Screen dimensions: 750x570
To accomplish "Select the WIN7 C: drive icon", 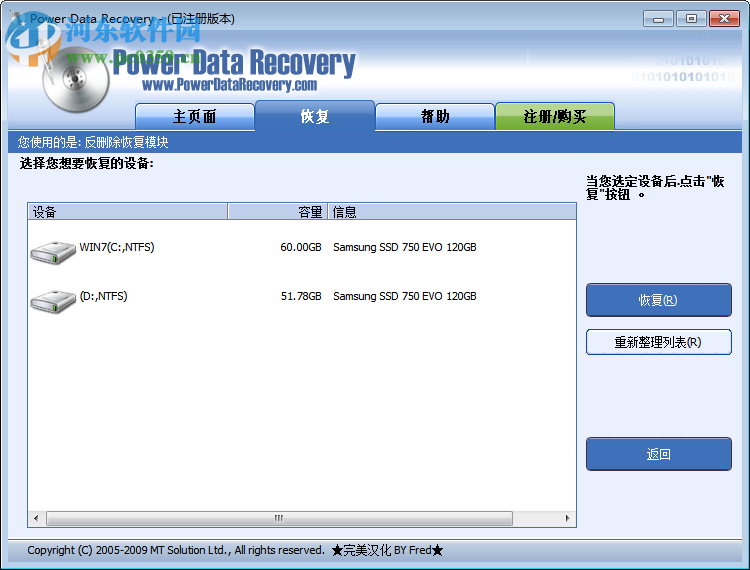I will [53, 252].
